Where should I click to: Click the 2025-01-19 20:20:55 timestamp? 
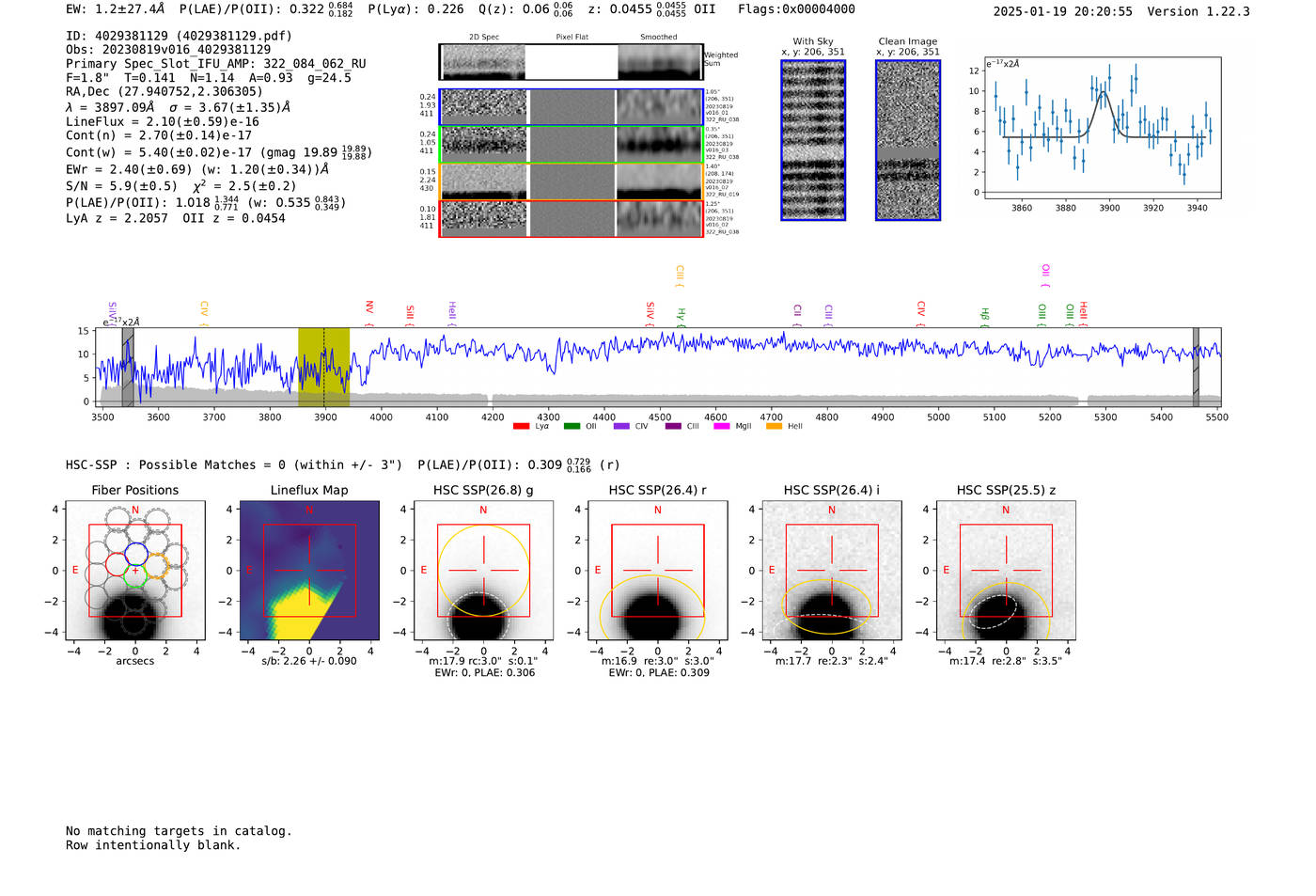click(x=1063, y=11)
